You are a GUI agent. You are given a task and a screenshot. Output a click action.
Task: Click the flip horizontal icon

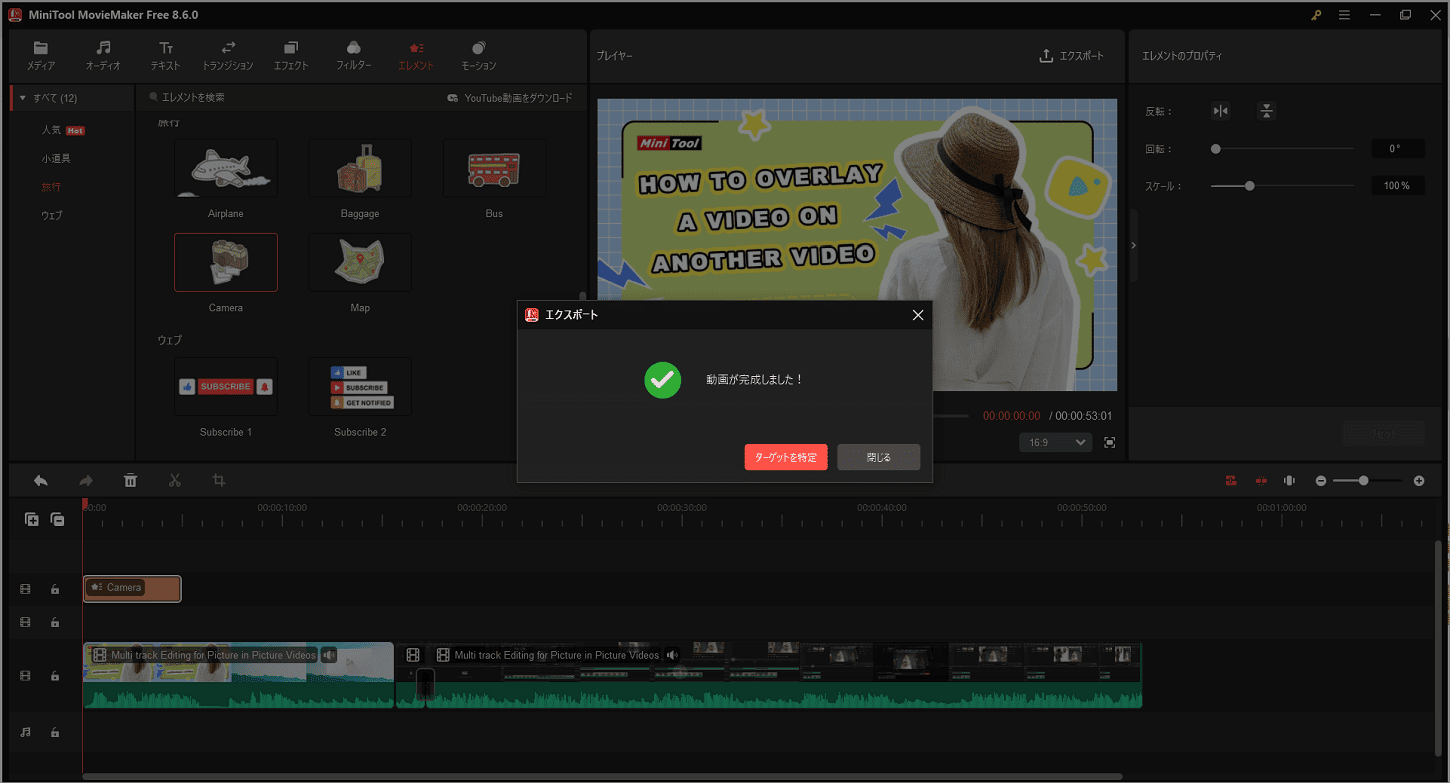tap(1220, 111)
